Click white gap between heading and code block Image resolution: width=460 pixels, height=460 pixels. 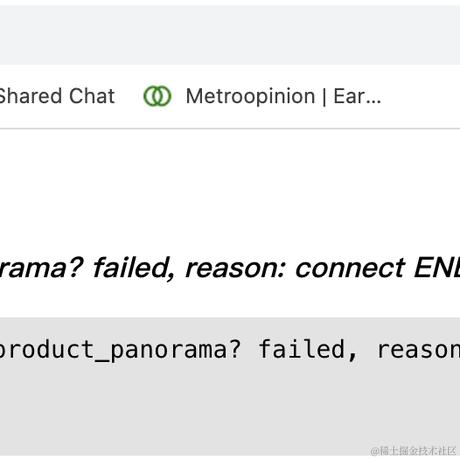[230, 300]
